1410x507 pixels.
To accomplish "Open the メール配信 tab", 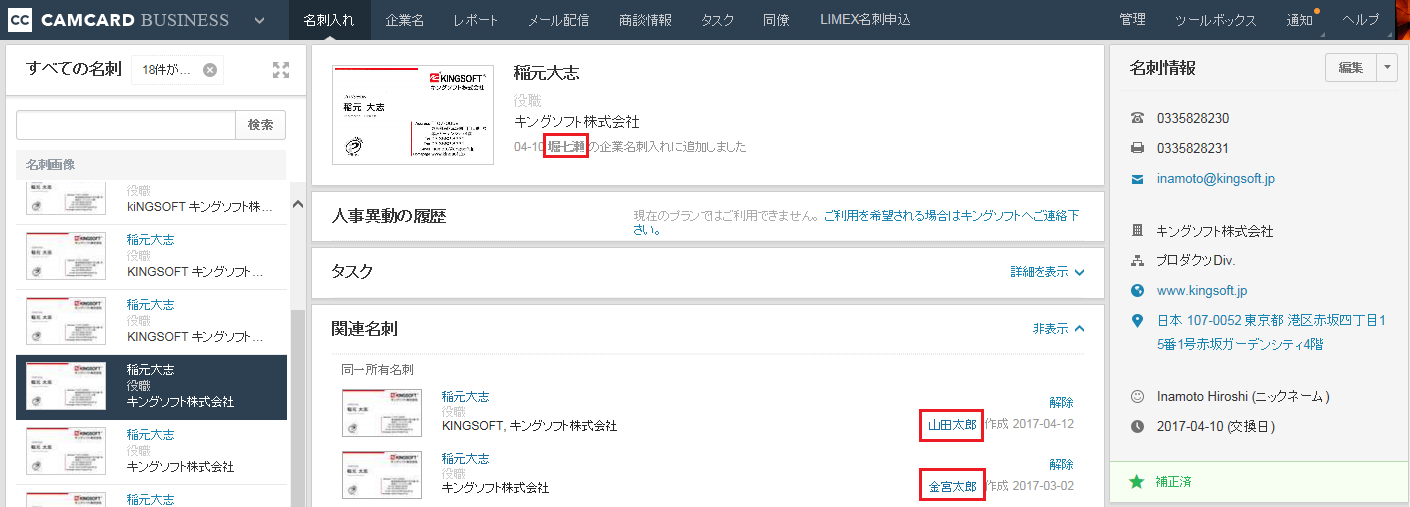I will click(x=558, y=20).
